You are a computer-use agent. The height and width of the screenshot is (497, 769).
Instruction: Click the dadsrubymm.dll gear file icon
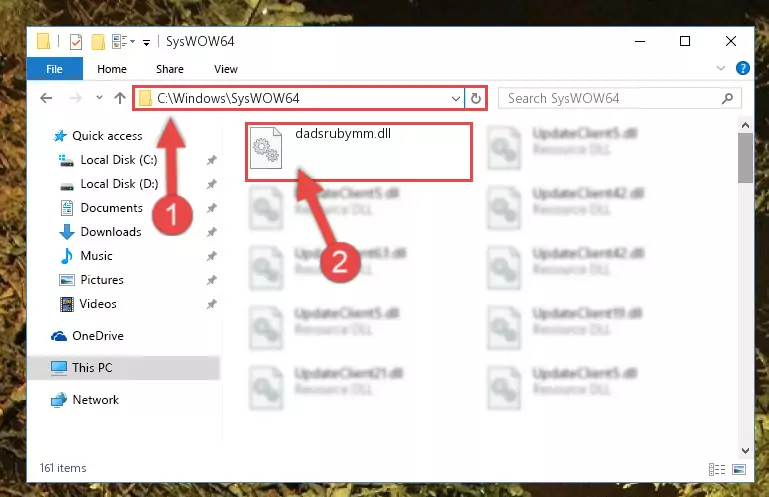tap(266, 148)
